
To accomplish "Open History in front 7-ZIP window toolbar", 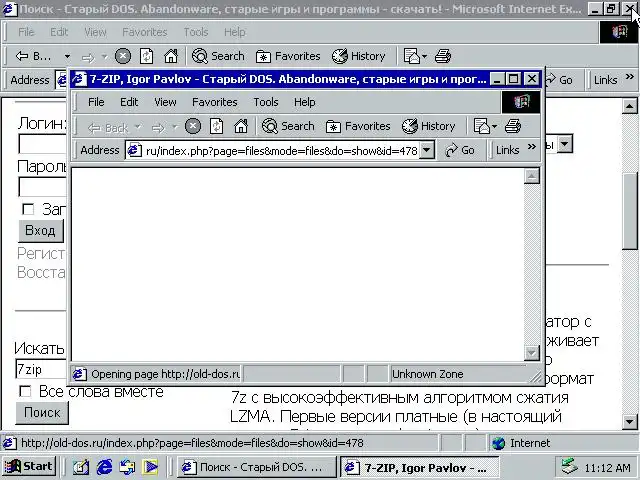I will (428, 126).
